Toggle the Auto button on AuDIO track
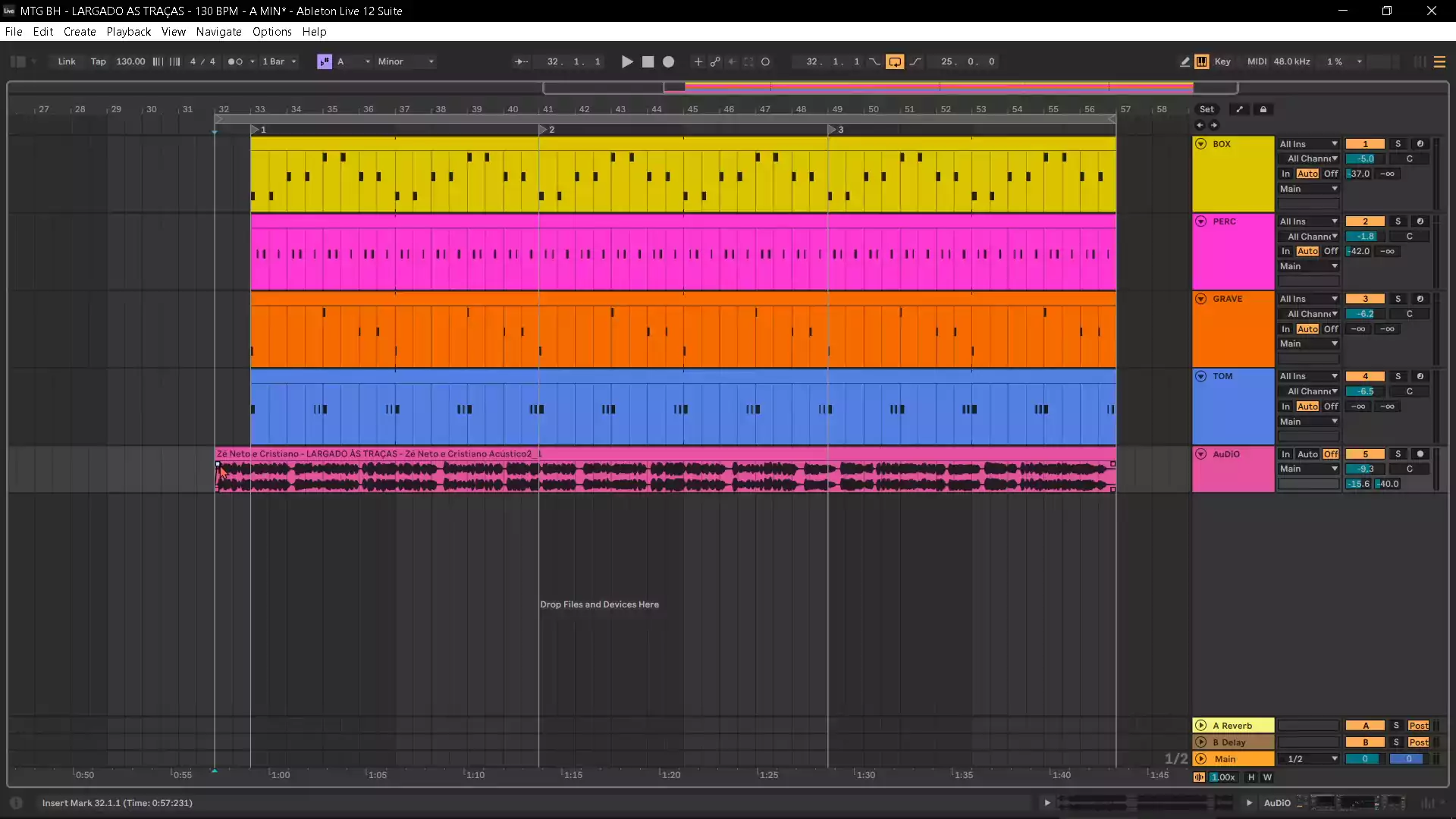This screenshot has height=819, width=1456. coord(1308,454)
